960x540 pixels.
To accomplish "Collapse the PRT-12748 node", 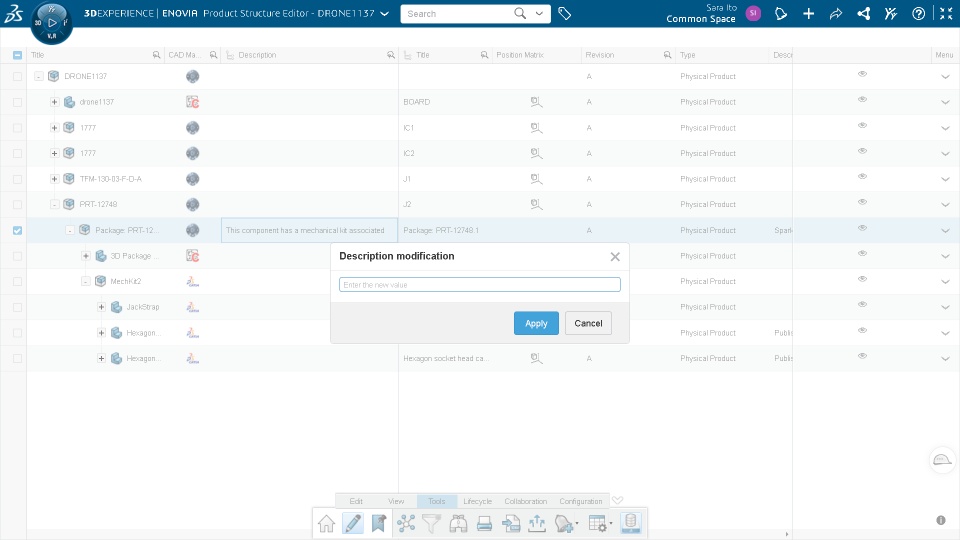I will pos(54,204).
